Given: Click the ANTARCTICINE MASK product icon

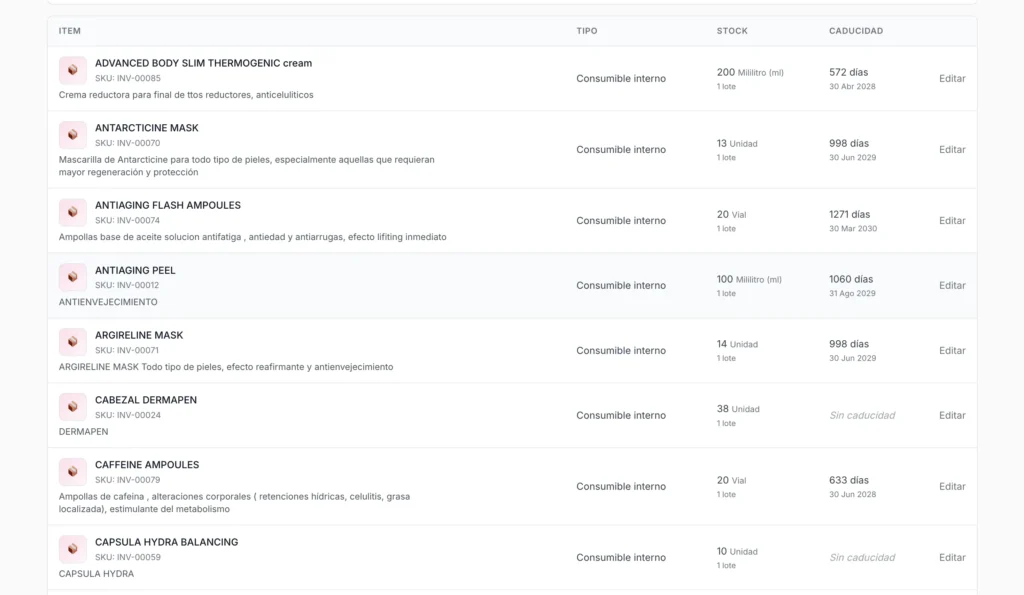Looking at the screenshot, I should coord(72,135).
